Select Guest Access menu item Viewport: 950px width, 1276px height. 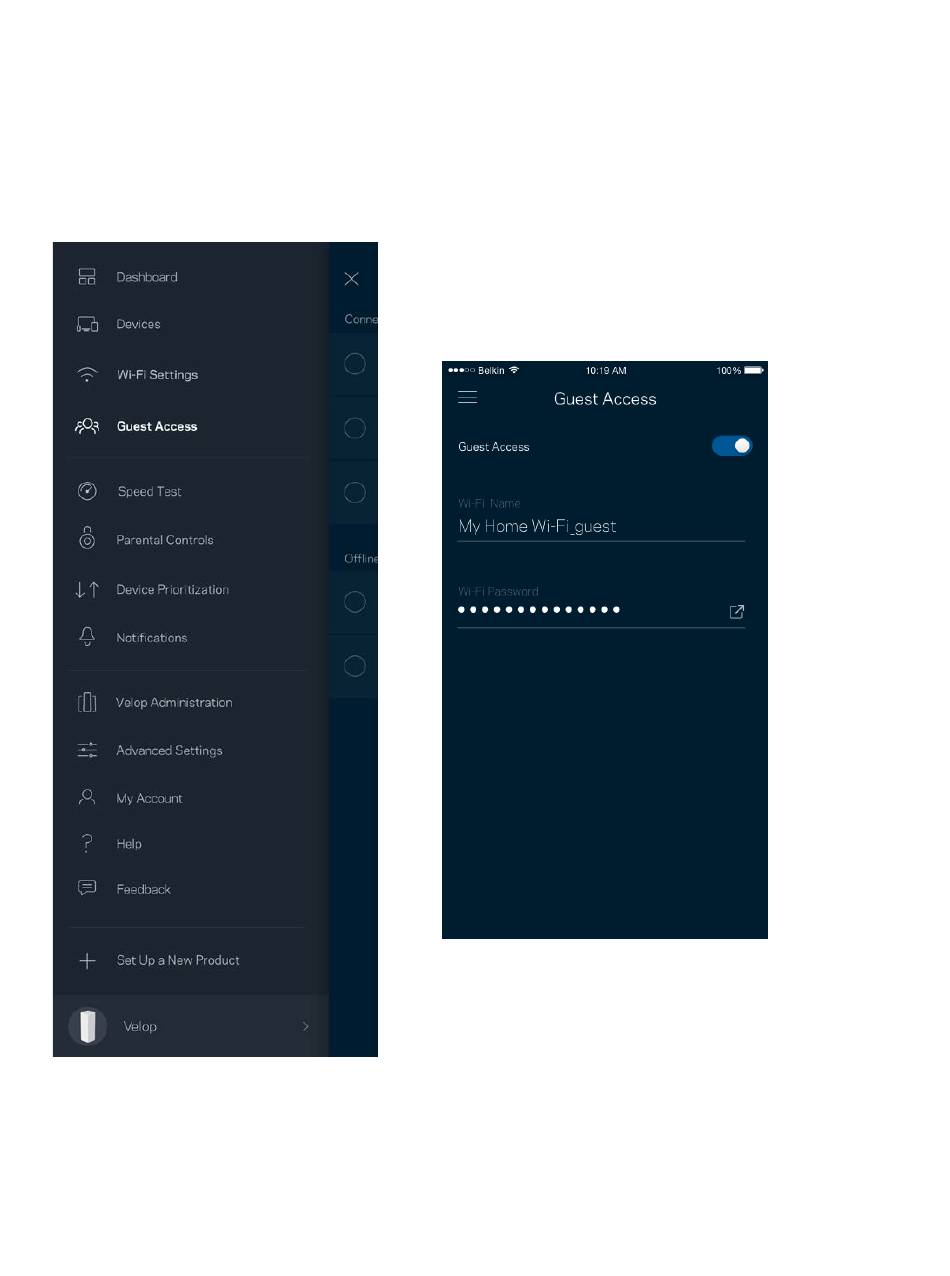(157, 426)
